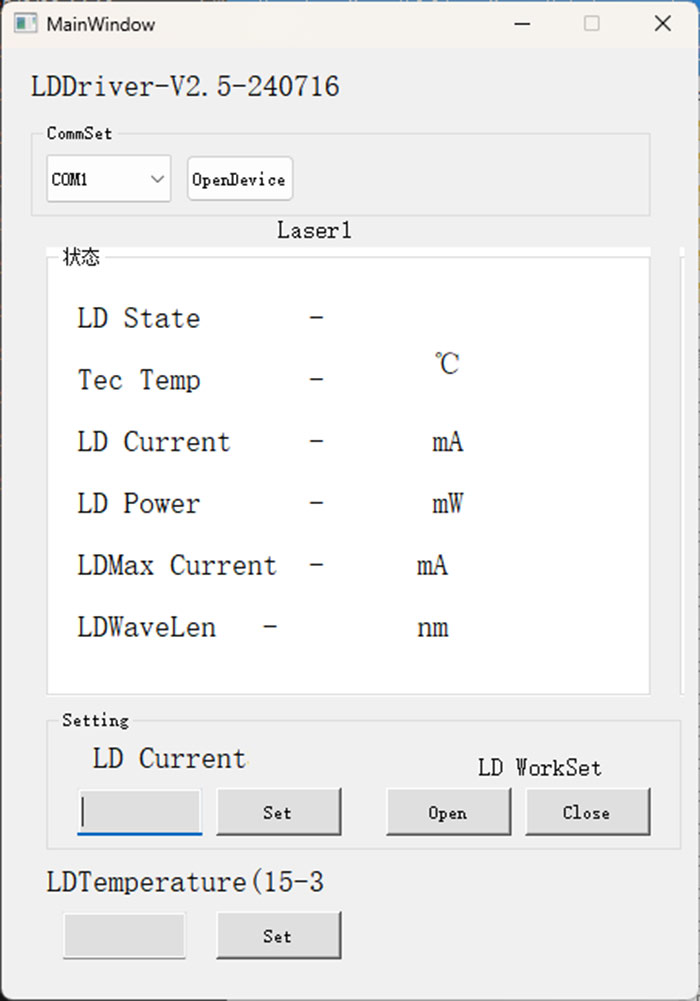Click the CommSet group label

pos(79,133)
